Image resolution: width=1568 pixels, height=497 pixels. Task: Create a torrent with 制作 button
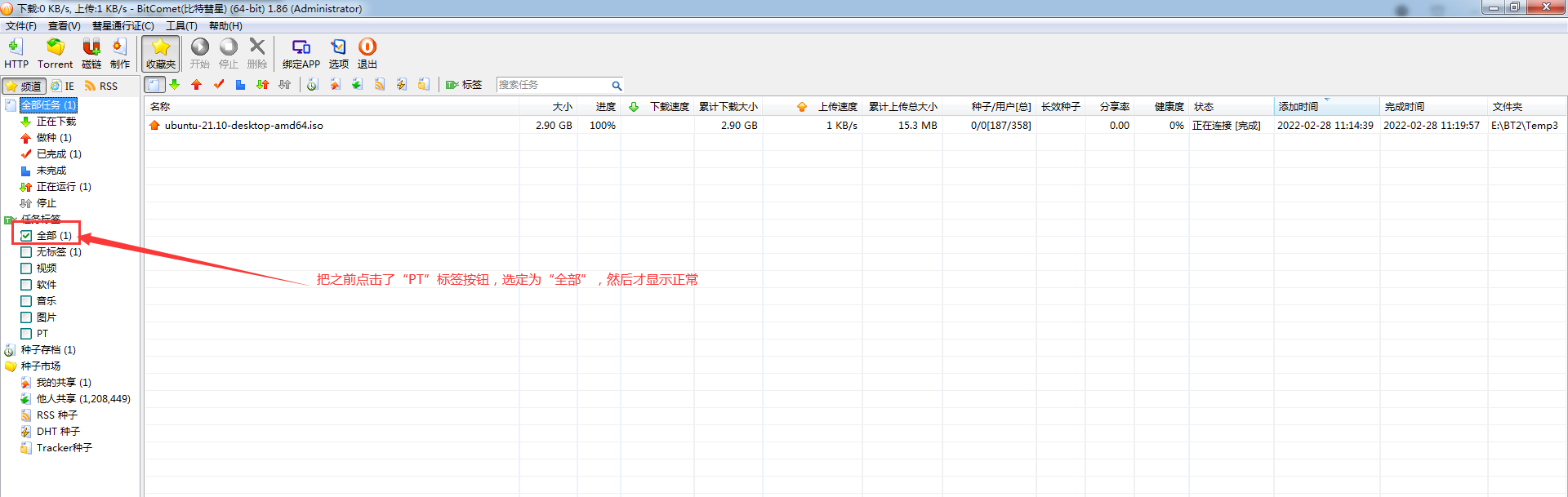(120, 54)
